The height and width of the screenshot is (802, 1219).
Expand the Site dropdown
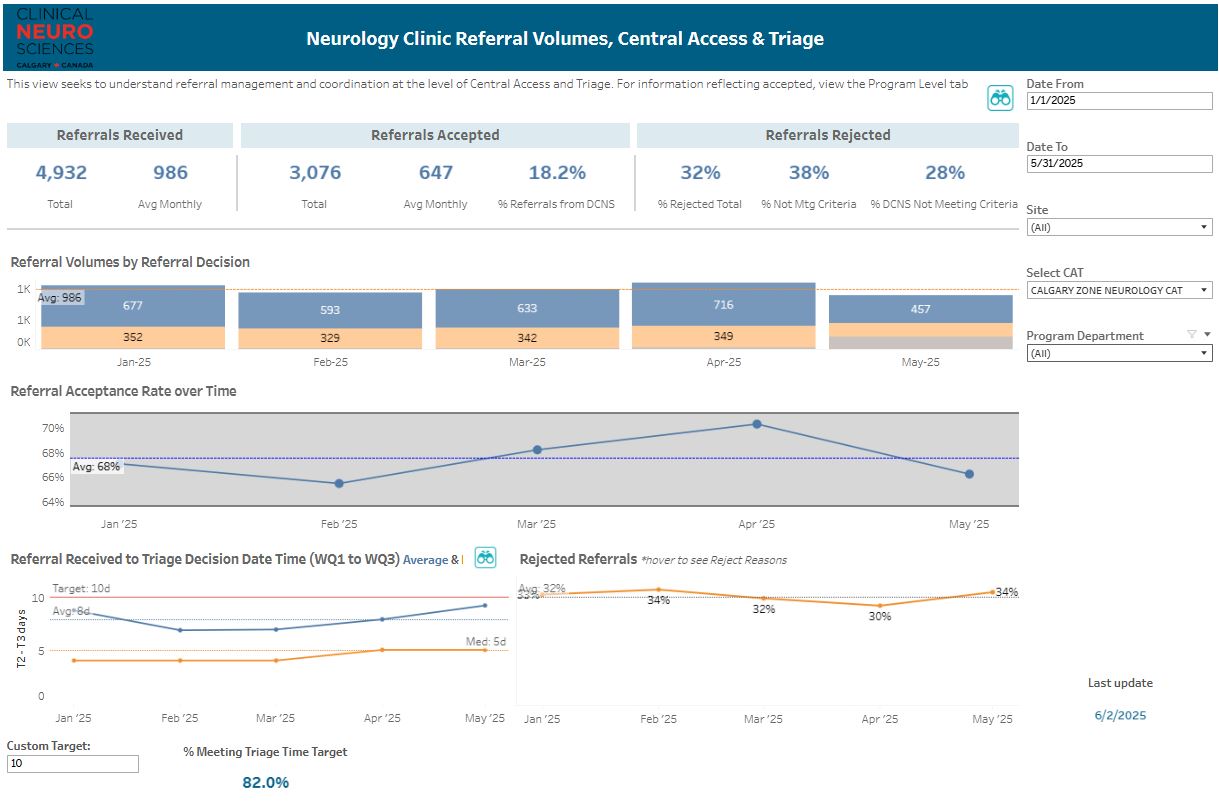coord(1119,227)
